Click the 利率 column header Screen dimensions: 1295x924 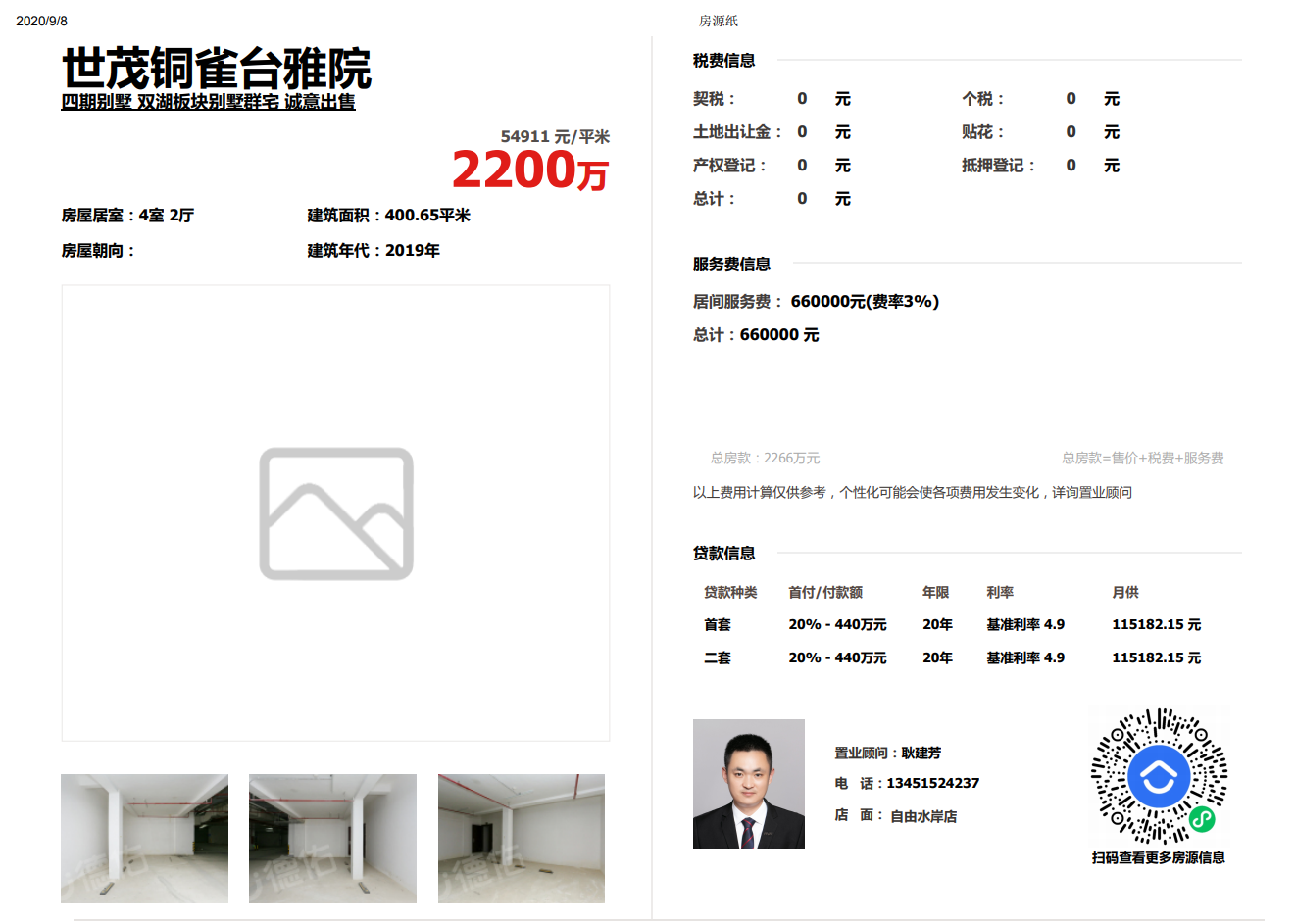click(1000, 592)
